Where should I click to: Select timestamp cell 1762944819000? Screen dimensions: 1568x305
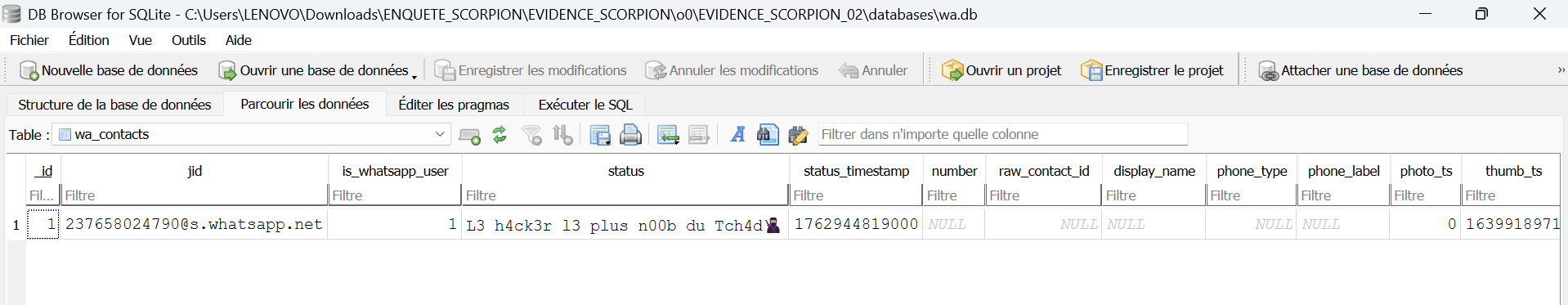pos(856,224)
